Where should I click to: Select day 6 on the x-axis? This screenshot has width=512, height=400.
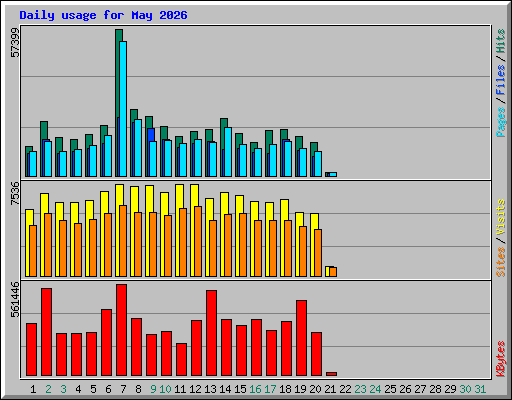[108, 389]
